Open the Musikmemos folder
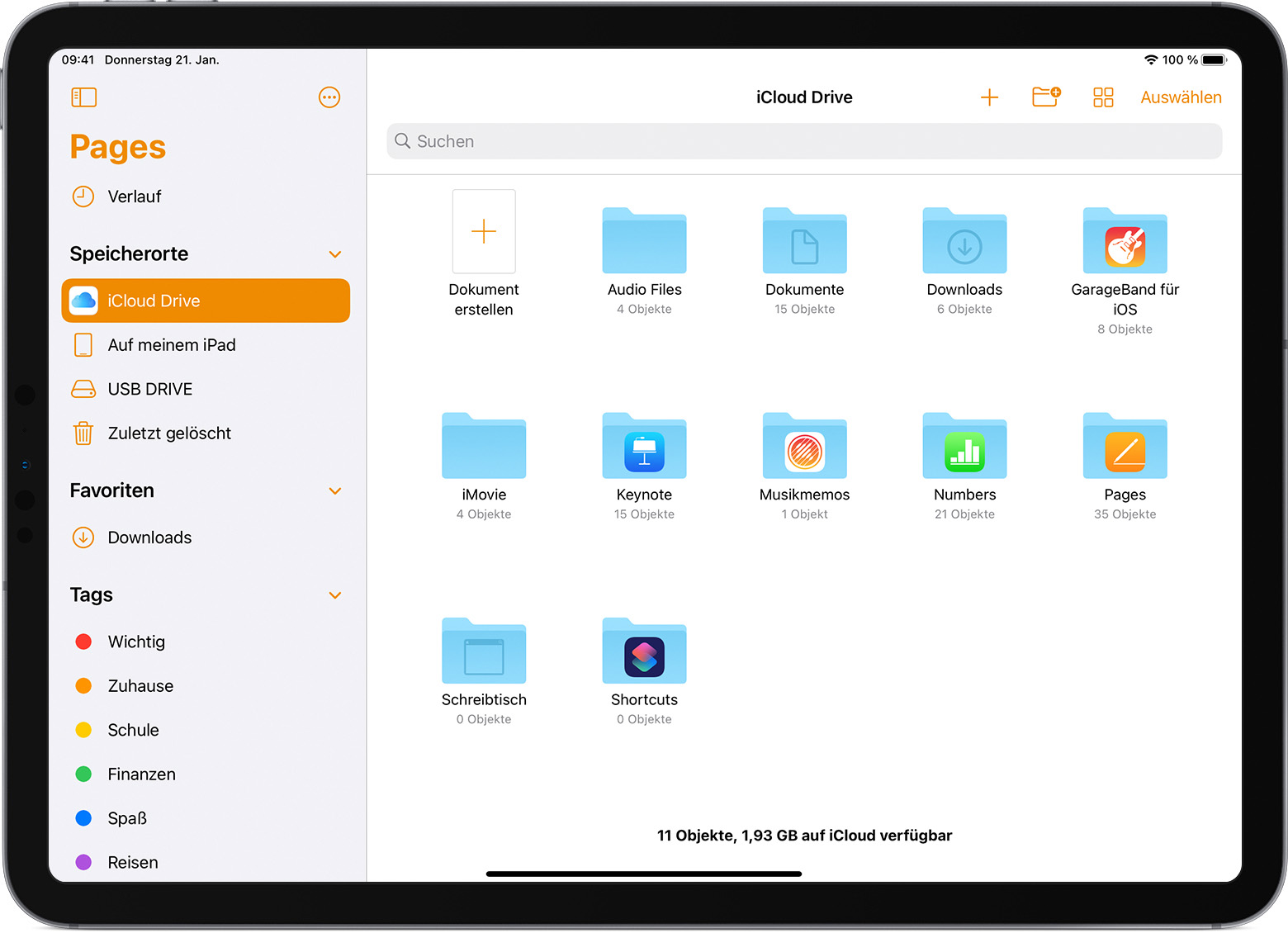Screen dimensions: 1288x933 (805, 467)
